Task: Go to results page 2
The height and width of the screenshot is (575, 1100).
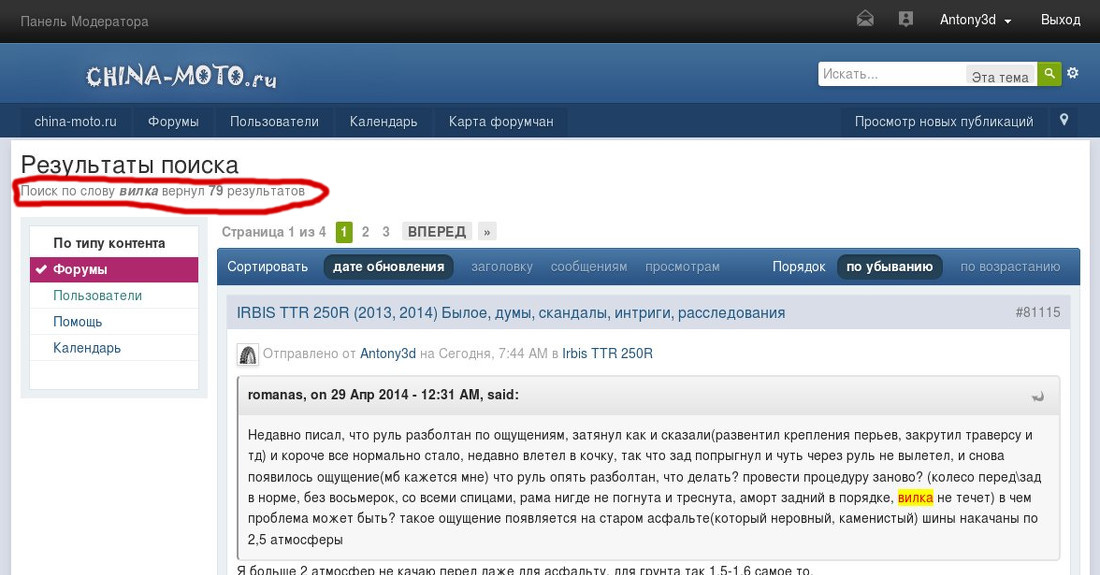Action: [x=365, y=232]
